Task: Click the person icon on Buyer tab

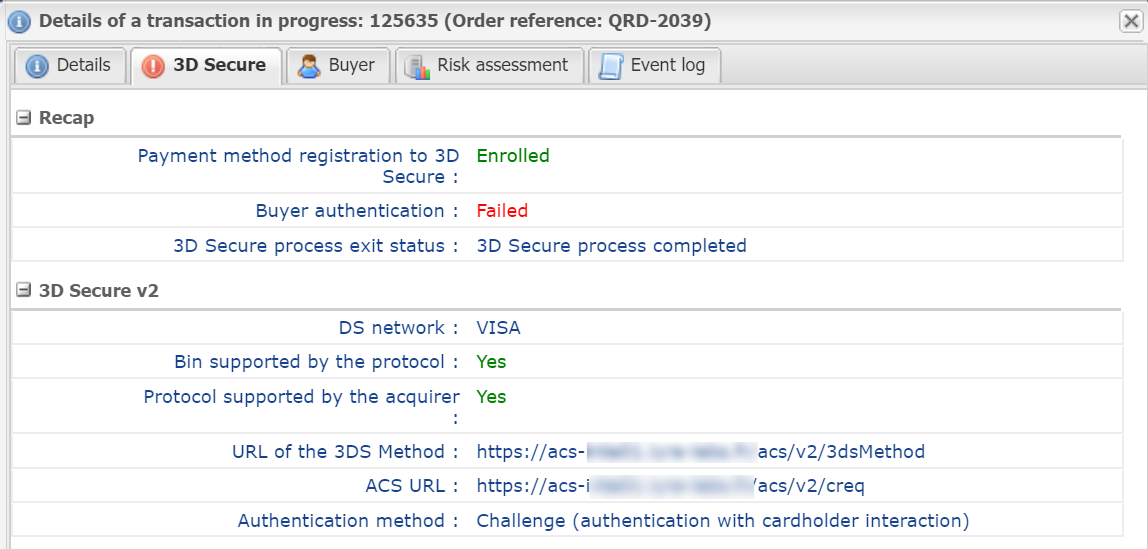Action: click(309, 66)
